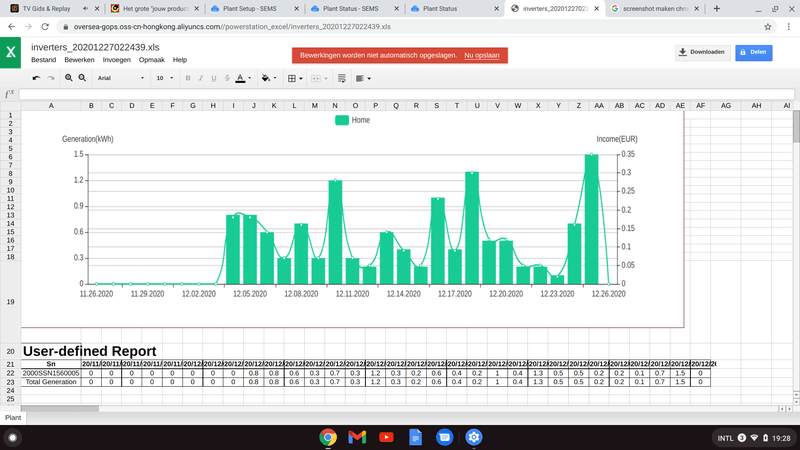Open the Help menu

click(180, 60)
